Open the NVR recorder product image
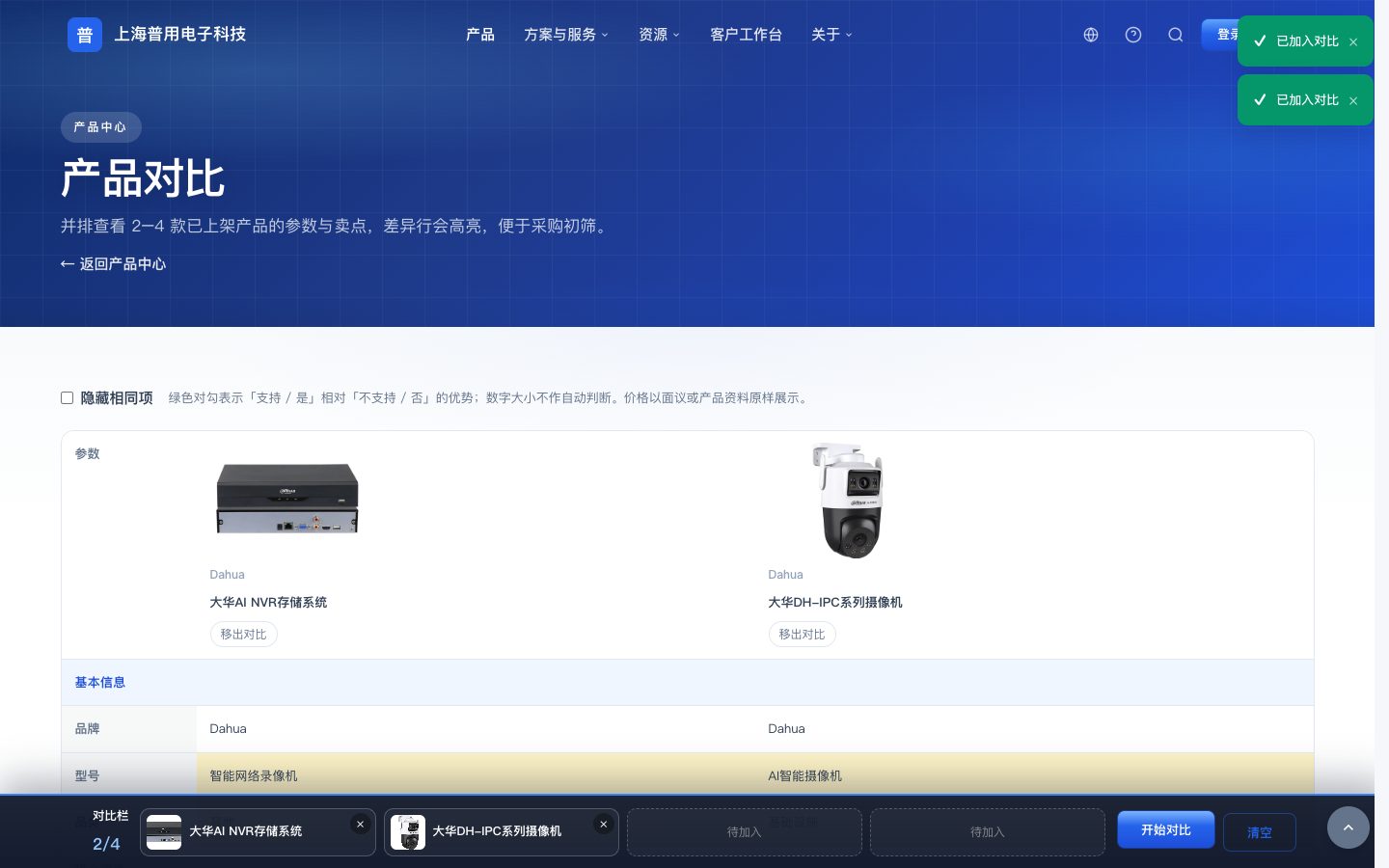This screenshot has width=1389, height=868. [287, 499]
